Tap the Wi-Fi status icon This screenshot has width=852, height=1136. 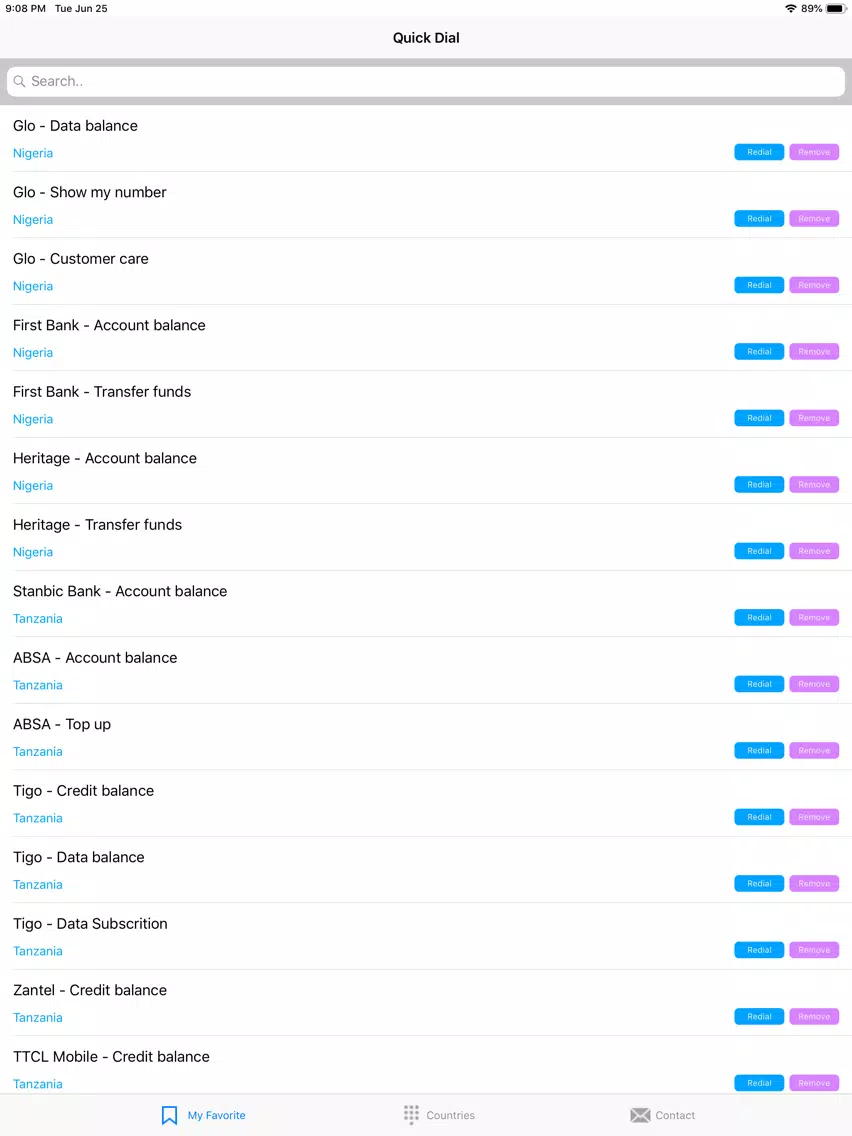(790, 9)
